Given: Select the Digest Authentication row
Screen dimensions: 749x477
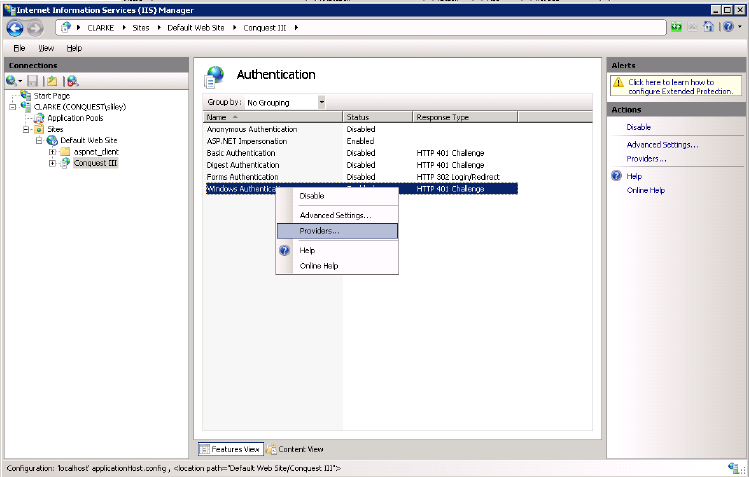Looking at the screenshot, I should (361, 165).
